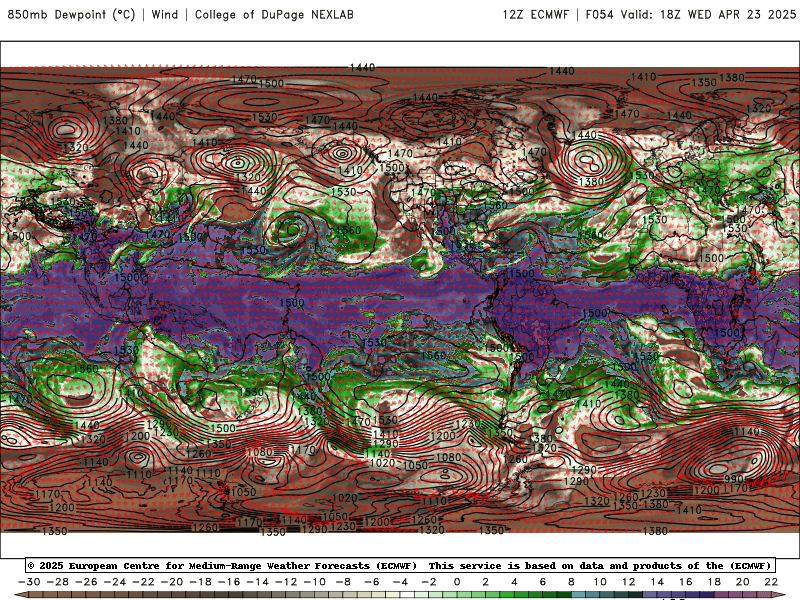Click the -22 value on the color scale
Image resolution: width=800 pixels, height=600 pixels.
[143, 582]
